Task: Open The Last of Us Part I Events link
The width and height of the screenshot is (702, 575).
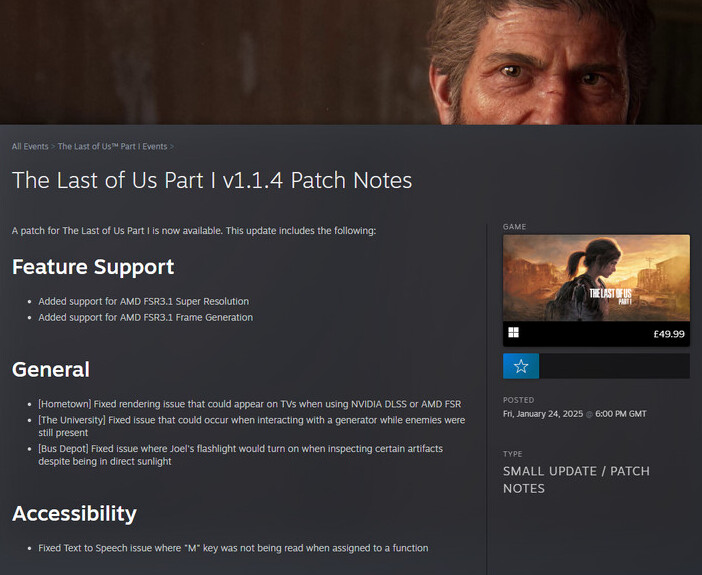Action: pos(112,146)
